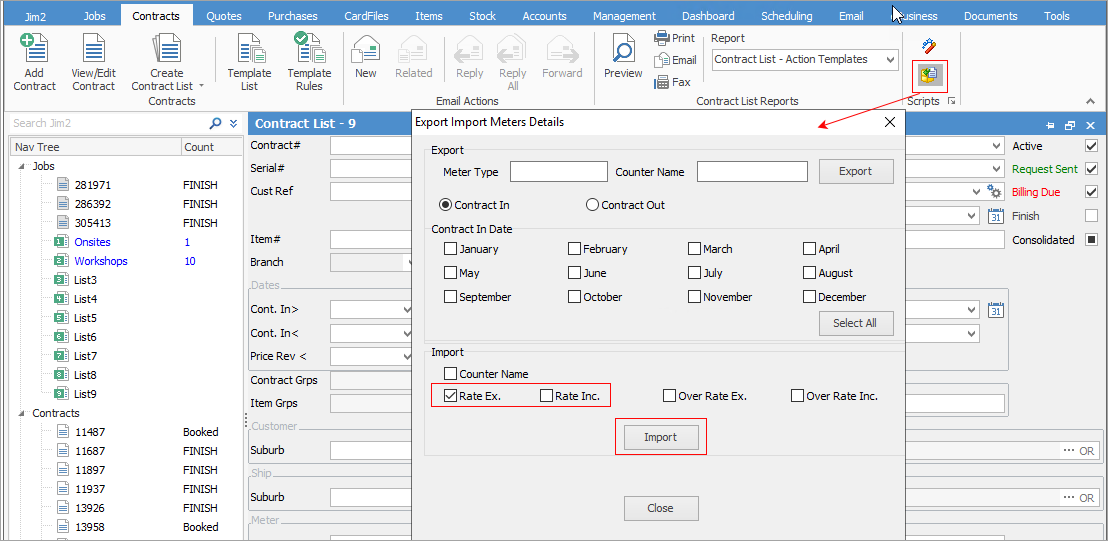Click the Template Rules icon
This screenshot has width=1108, height=541.
click(309, 62)
